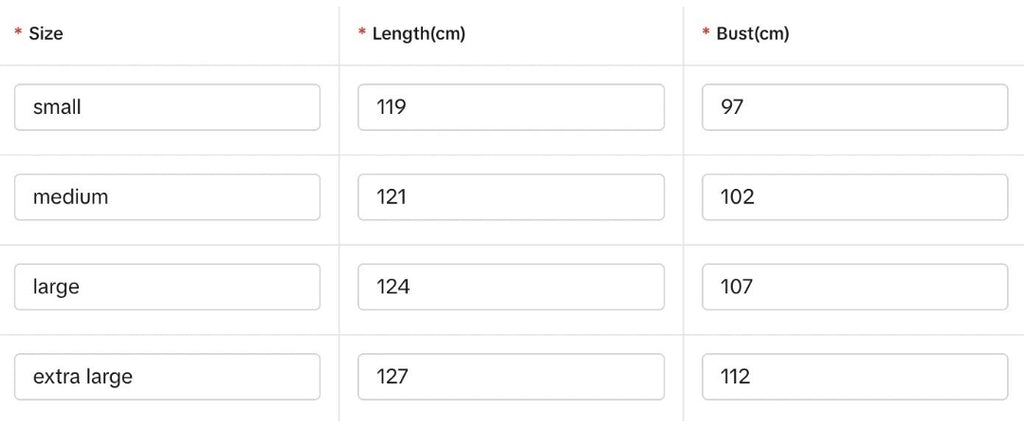Click the red asterisk before Bust(cm)
The height and width of the screenshot is (448, 1024).
coord(706,32)
